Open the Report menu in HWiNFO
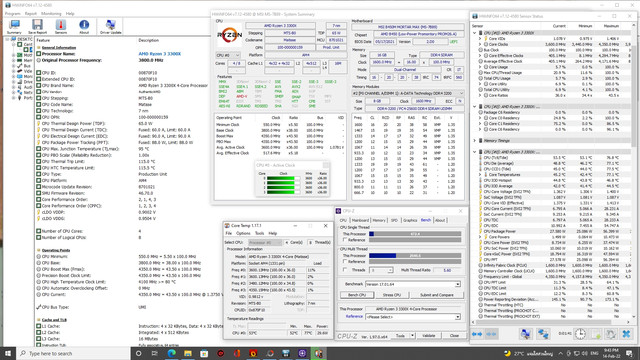640x360 pixels. (31, 13)
